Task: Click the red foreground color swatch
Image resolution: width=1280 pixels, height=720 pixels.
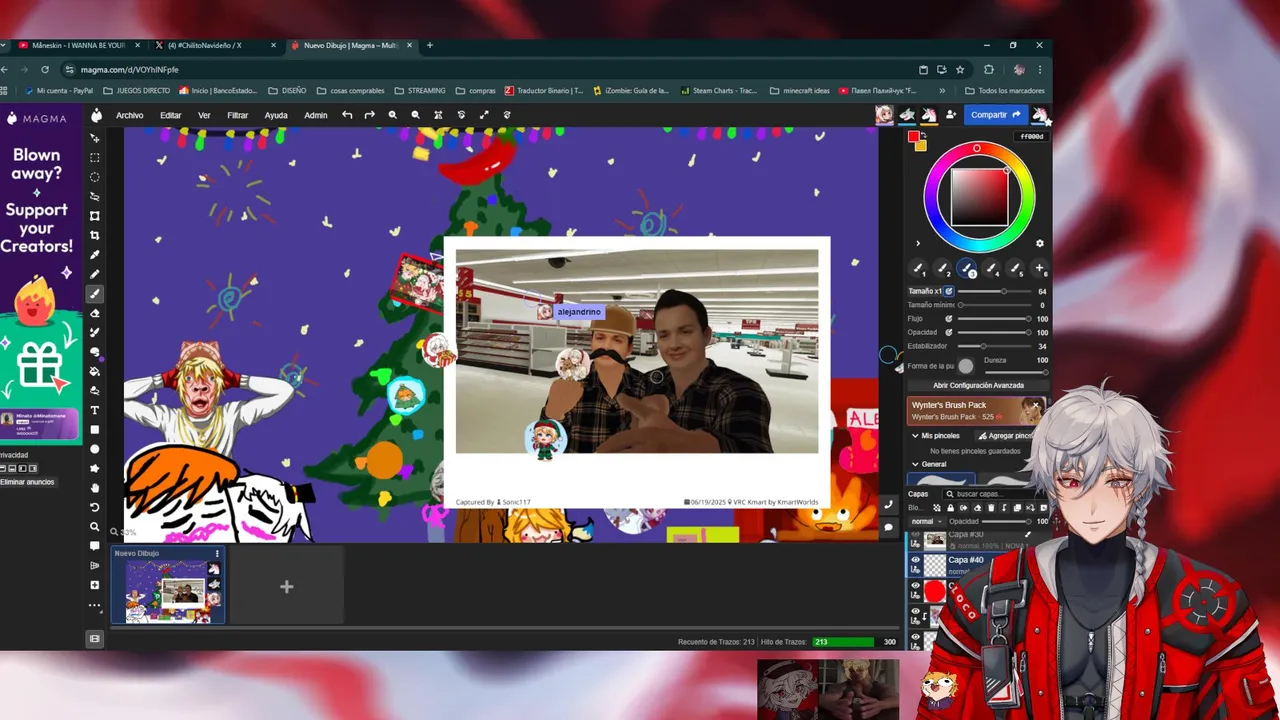Action: pos(914,138)
